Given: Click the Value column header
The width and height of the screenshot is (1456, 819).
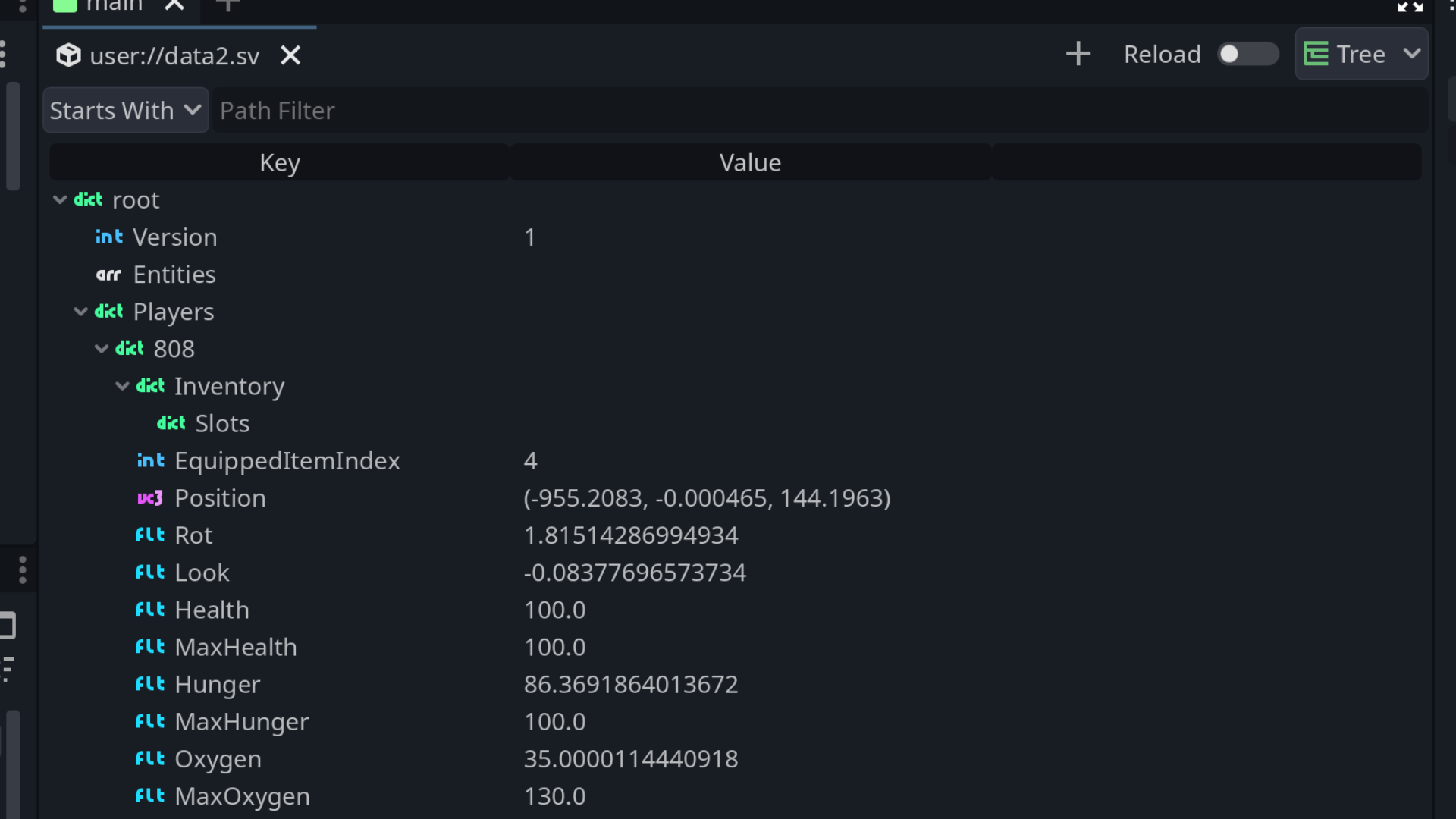Looking at the screenshot, I should pyautogui.click(x=750, y=163).
